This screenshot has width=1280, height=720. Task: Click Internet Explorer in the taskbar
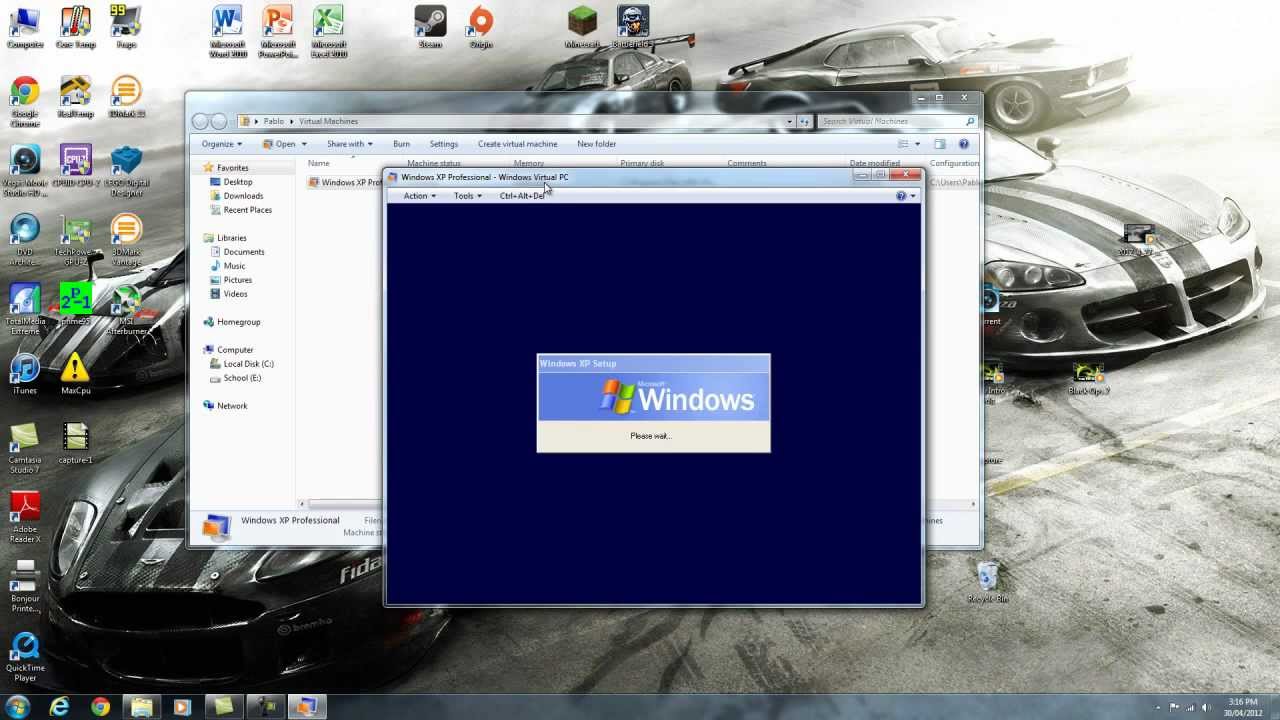[60, 707]
